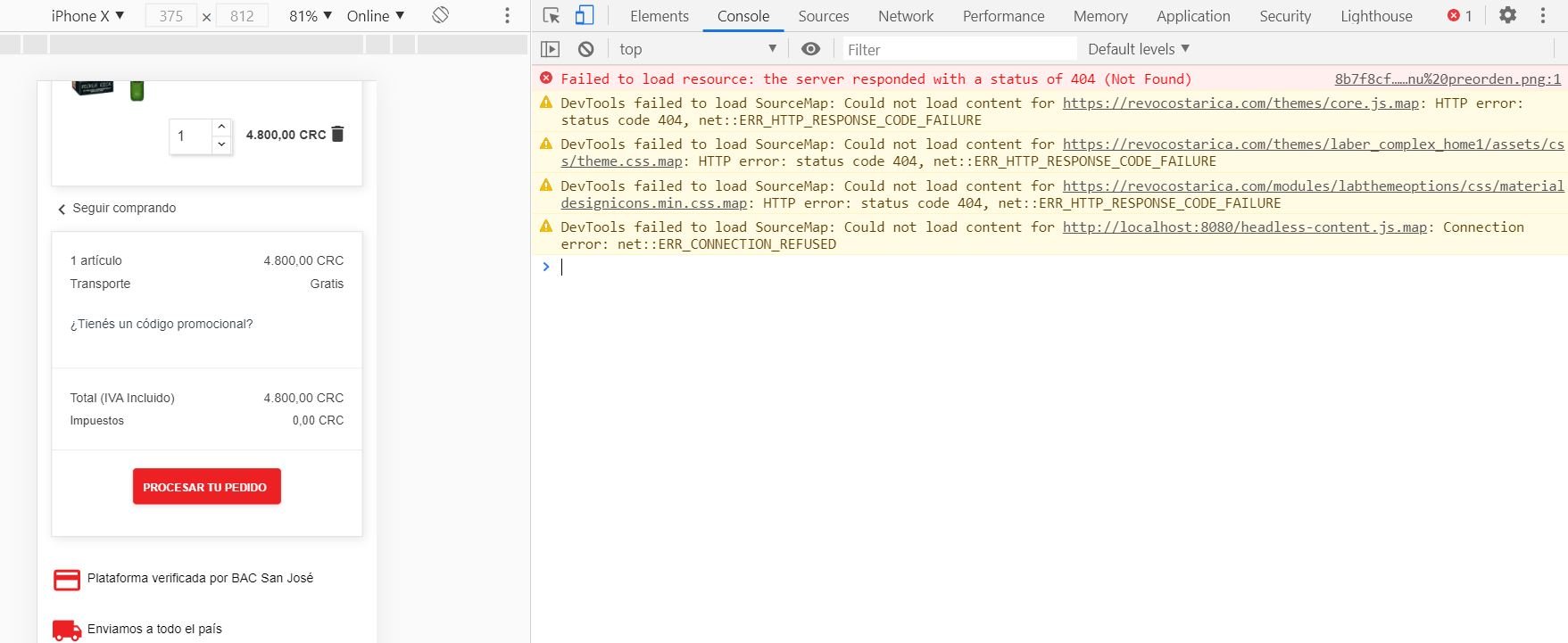This screenshot has height=643, width=1568.
Task: Click the viewport width field 375
Action: pos(171,16)
